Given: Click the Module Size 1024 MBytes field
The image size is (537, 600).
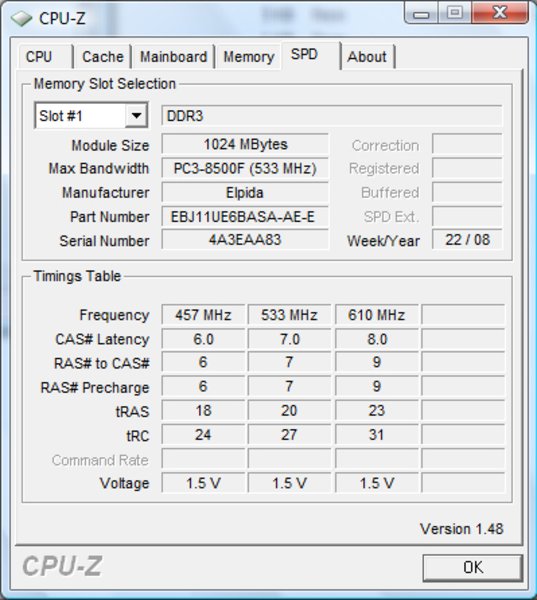Looking at the screenshot, I should 245,144.
